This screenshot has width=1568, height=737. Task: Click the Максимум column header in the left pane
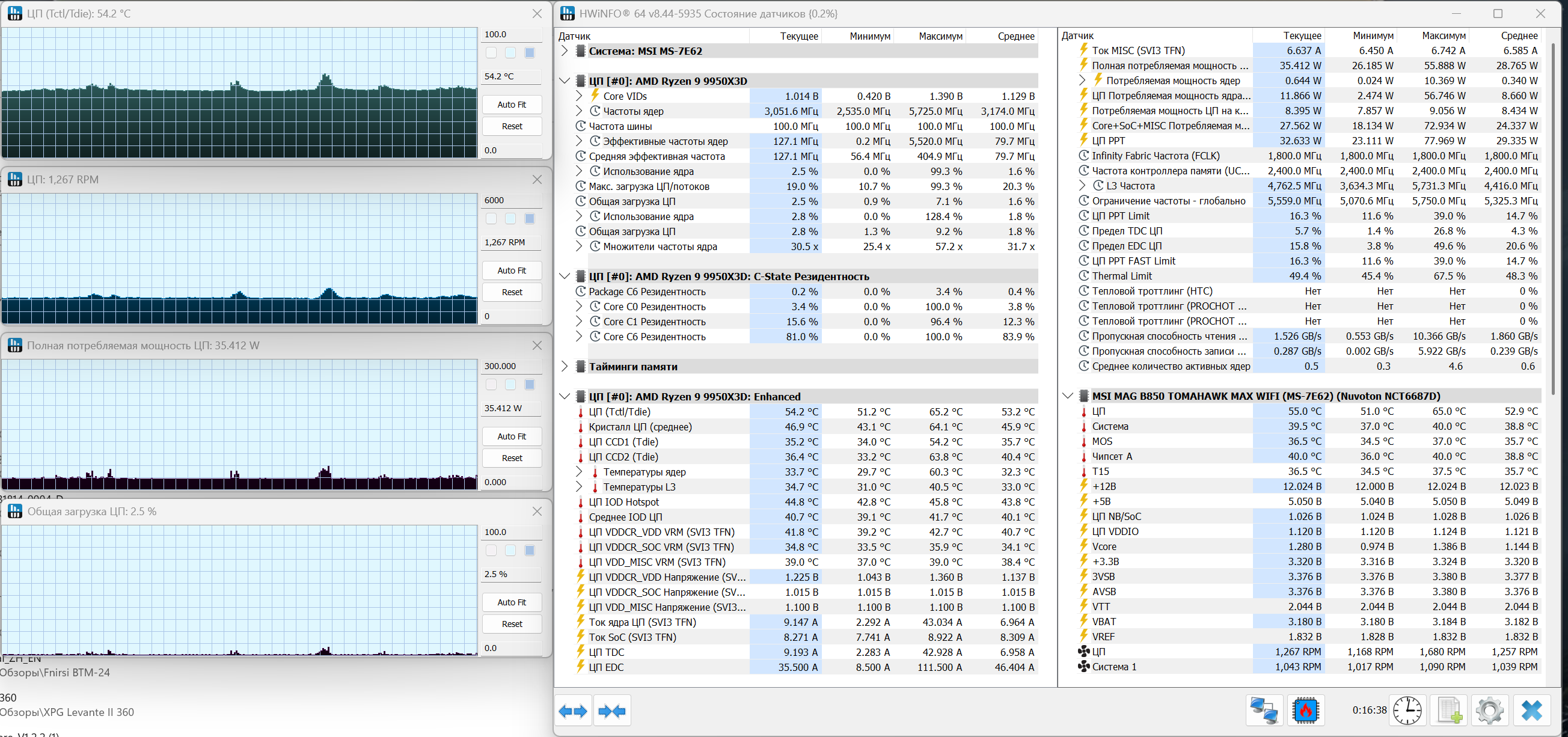click(940, 36)
